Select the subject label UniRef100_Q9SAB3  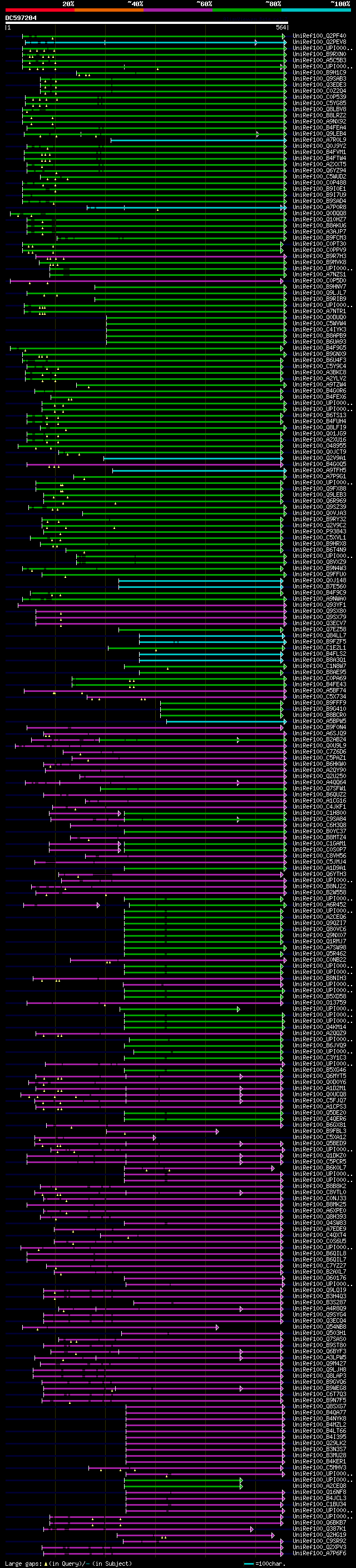(x=319, y=78)
